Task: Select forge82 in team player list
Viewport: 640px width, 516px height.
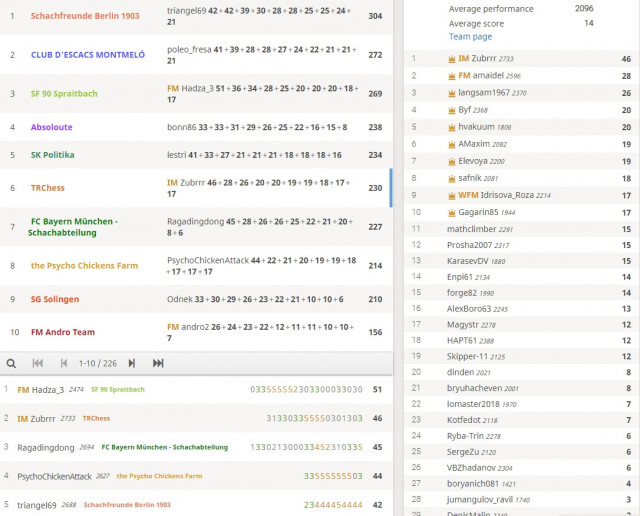Action: pyautogui.click(x=462, y=293)
